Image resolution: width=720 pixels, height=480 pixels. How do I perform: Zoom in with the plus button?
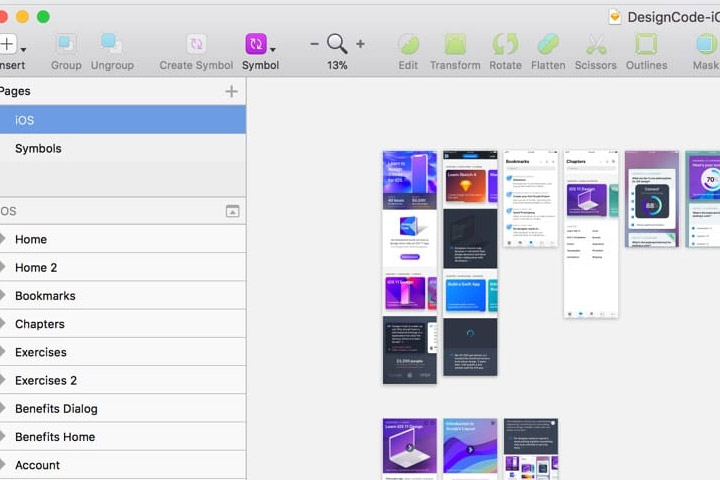click(360, 44)
